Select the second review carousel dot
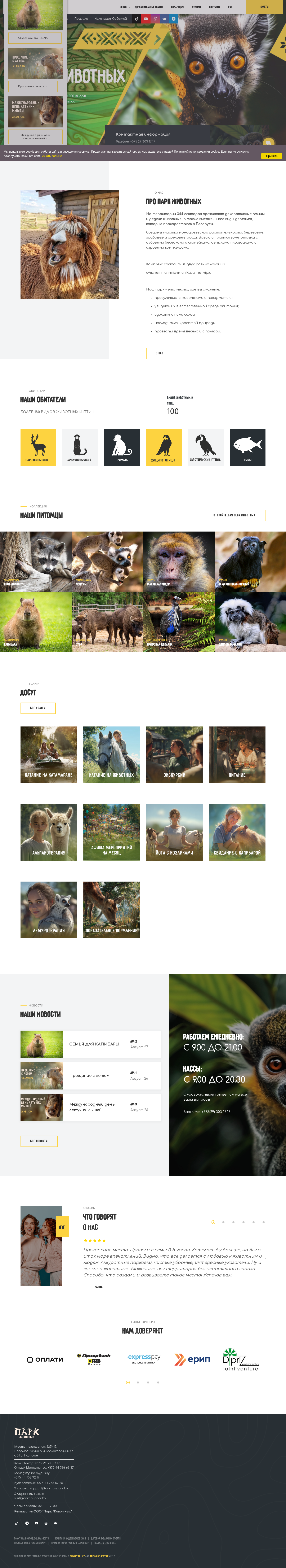The height and width of the screenshot is (1568, 286). pyautogui.click(x=223, y=1222)
